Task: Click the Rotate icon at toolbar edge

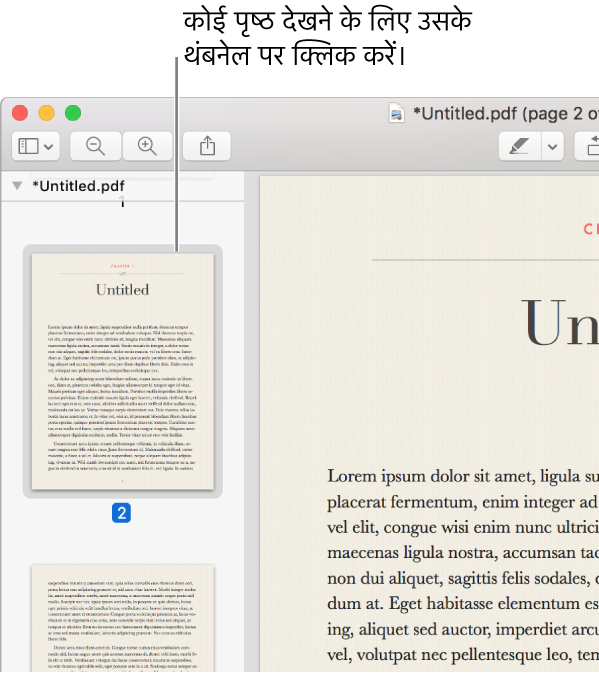Action: (588, 146)
